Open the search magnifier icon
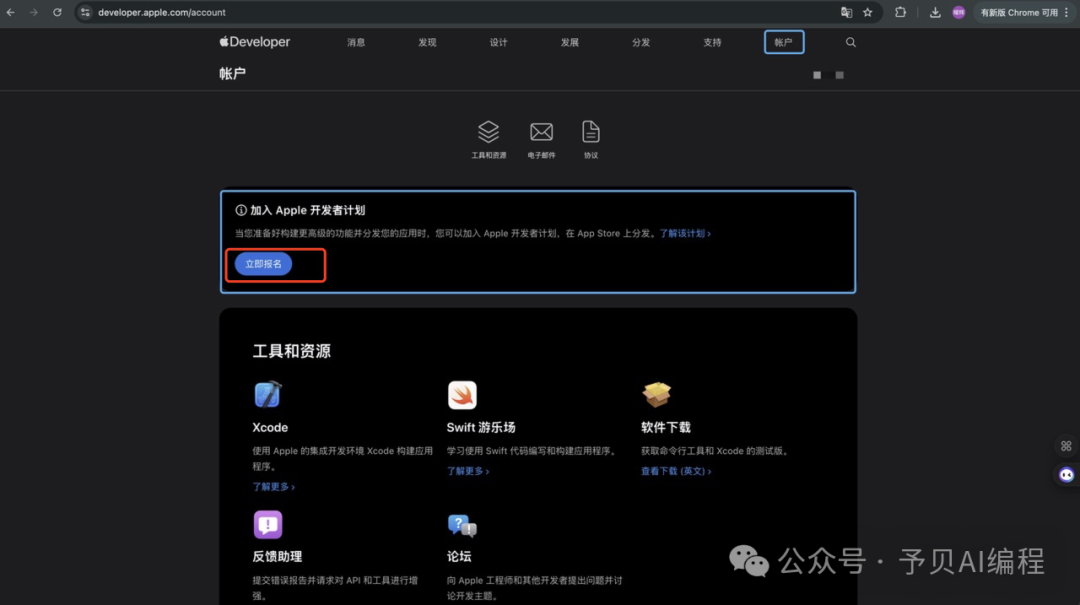The width and height of the screenshot is (1080, 605). coord(851,42)
